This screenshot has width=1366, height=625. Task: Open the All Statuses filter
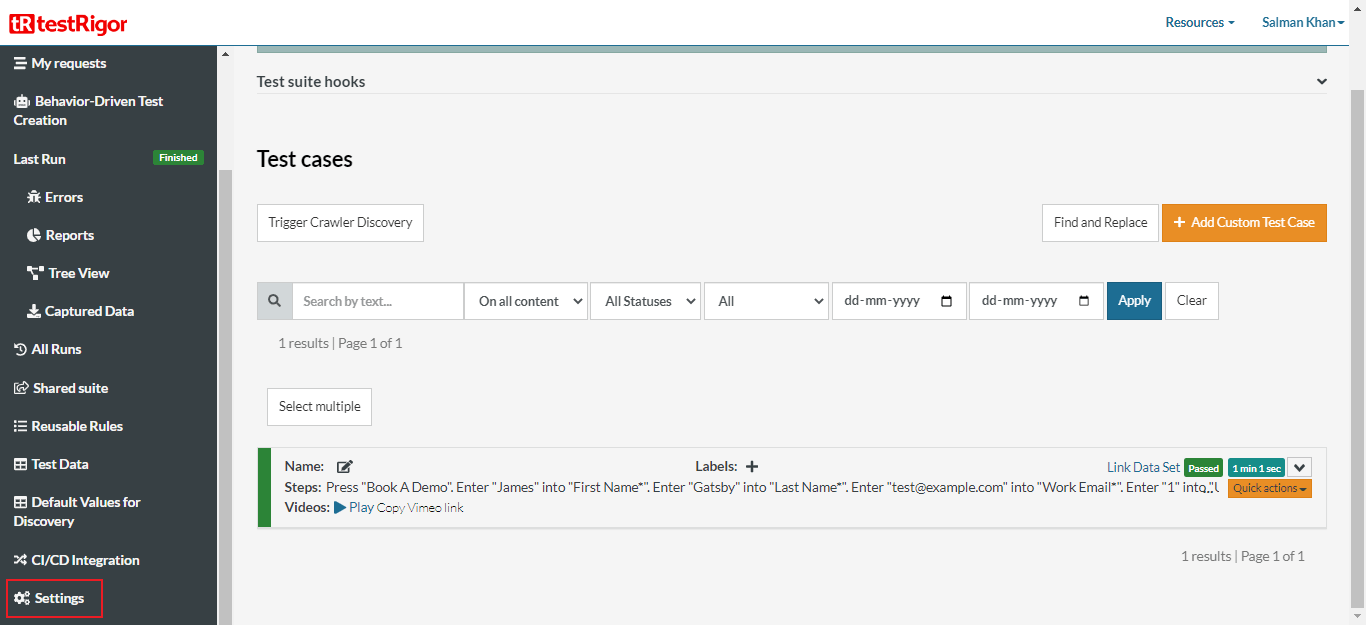645,301
